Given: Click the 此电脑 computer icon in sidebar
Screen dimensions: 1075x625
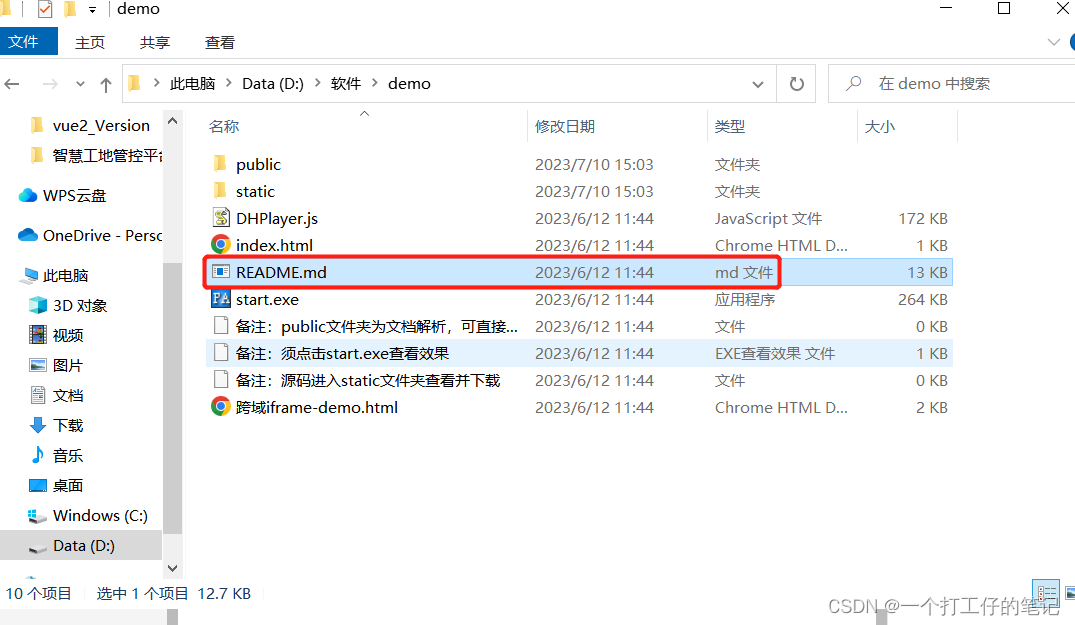Looking at the screenshot, I should (x=31, y=275).
